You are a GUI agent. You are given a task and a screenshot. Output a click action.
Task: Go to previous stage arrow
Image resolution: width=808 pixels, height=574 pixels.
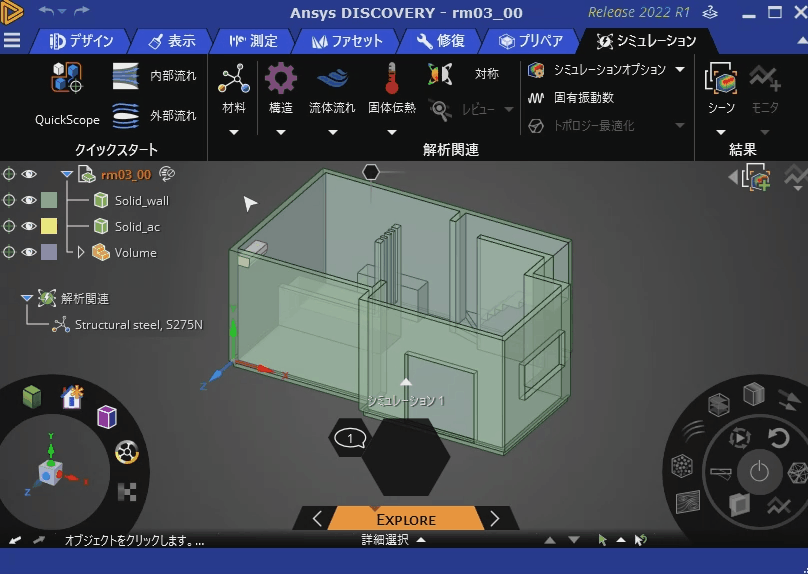(317, 518)
